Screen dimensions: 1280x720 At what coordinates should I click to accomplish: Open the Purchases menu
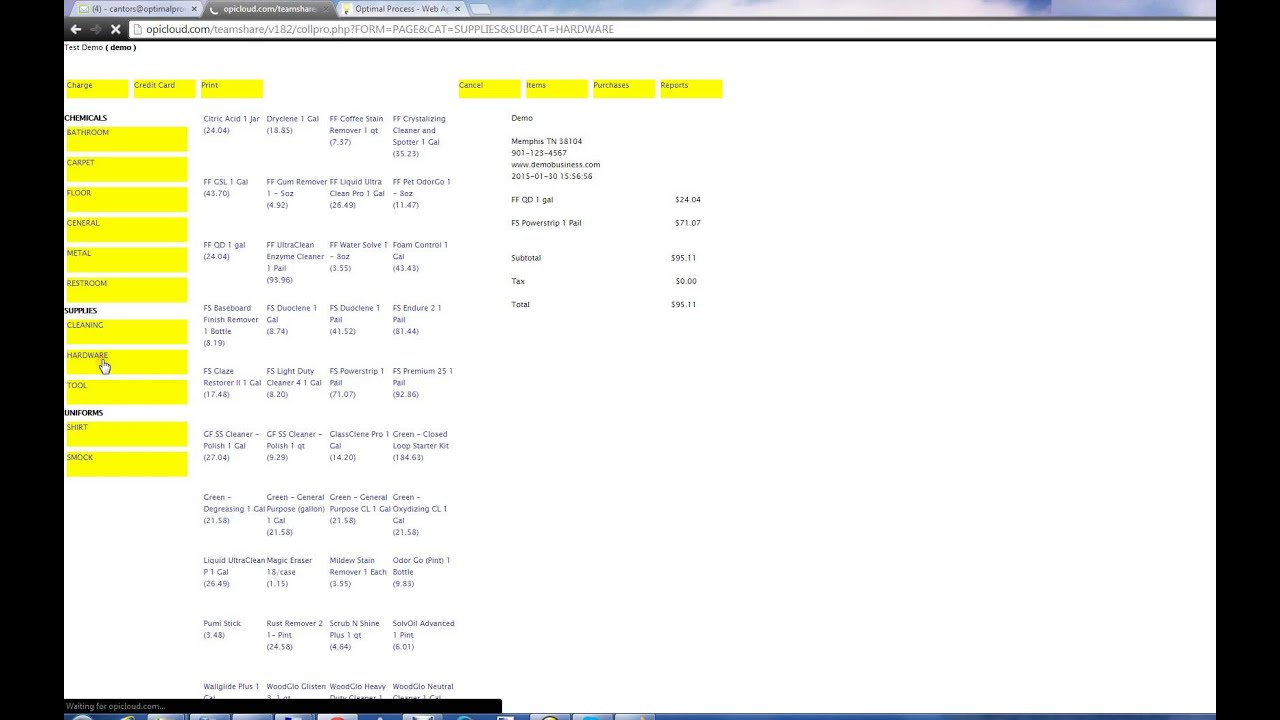pos(623,89)
